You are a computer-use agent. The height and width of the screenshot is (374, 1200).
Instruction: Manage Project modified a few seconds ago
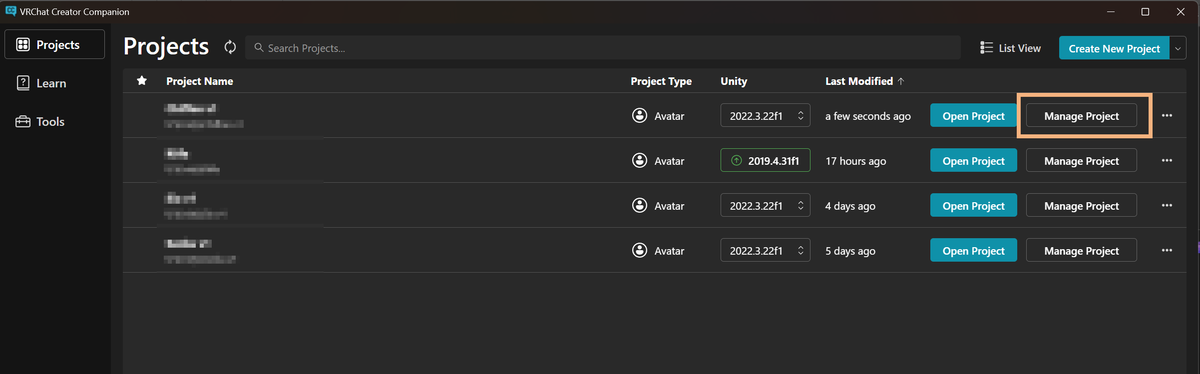point(1082,116)
